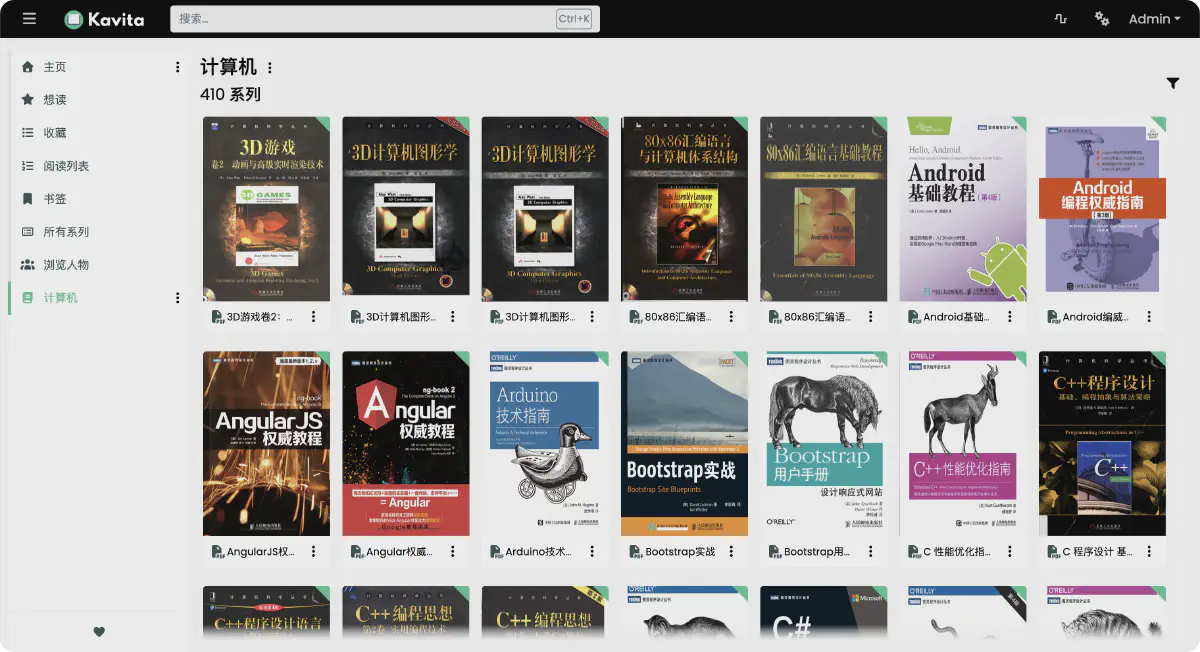The image size is (1200, 652).
Task: Open 主页 home in sidebar
Action: click(54, 67)
